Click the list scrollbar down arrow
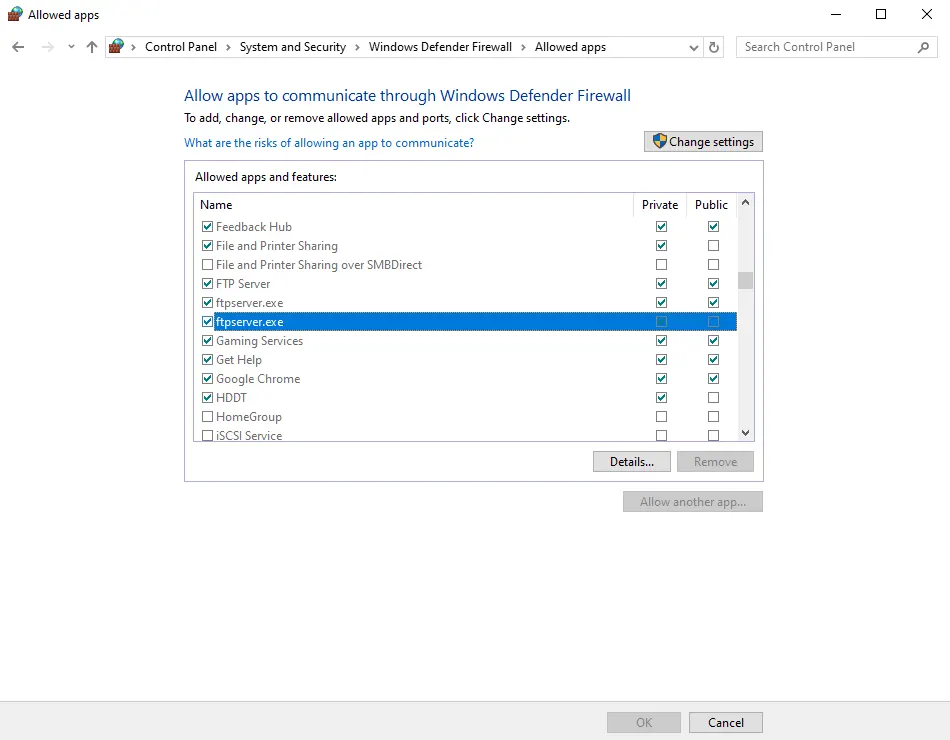The width and height of the screenshot is (950, 740). [745, 433]
